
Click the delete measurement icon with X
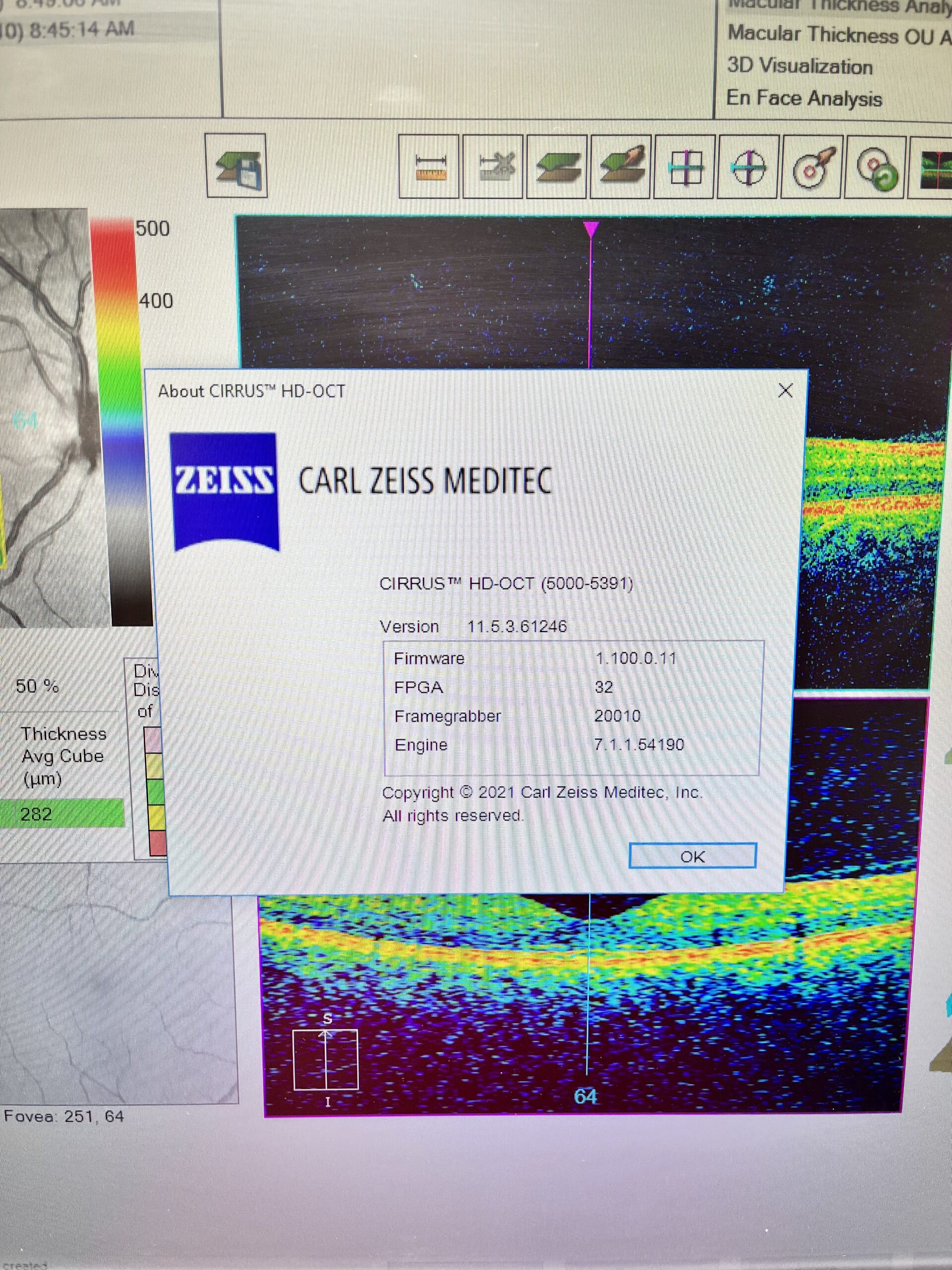coord(493,167)
